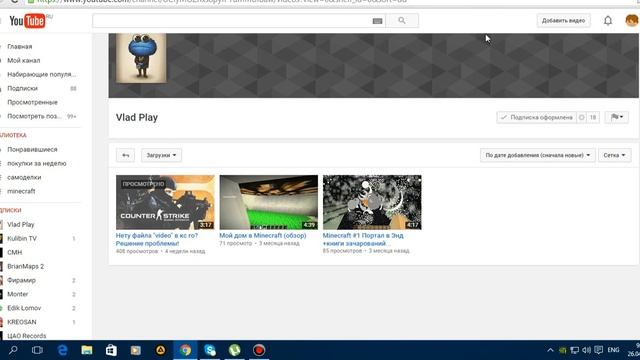Click Добавить видео button
This screenshot has width=640, height=360.
pos(563,20)
